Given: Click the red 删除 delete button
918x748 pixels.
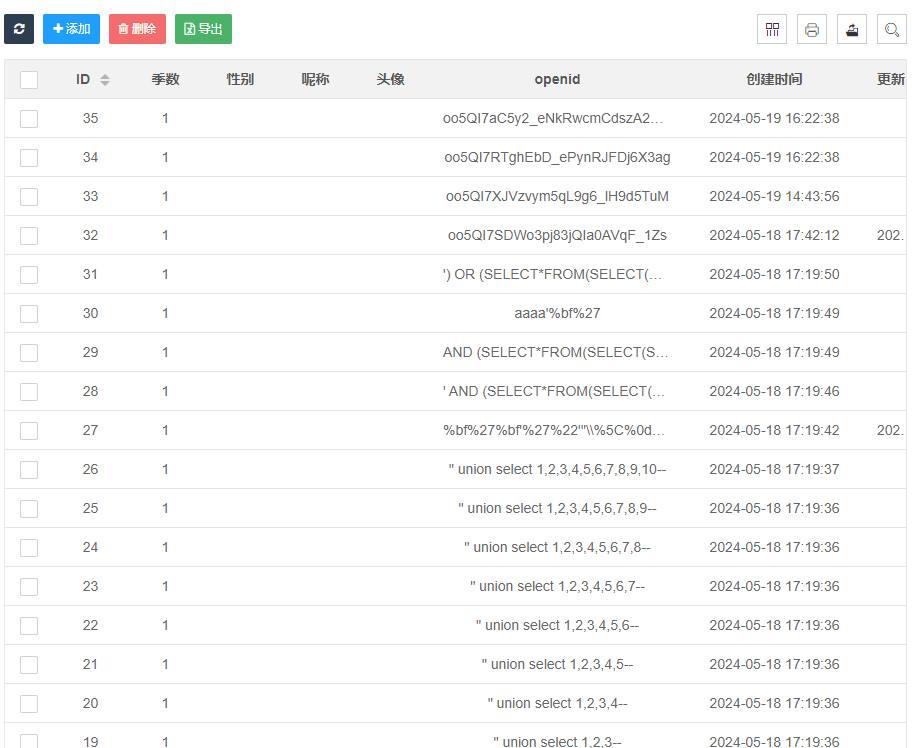Looking at the screenshot, I should (x=137, y=29).
